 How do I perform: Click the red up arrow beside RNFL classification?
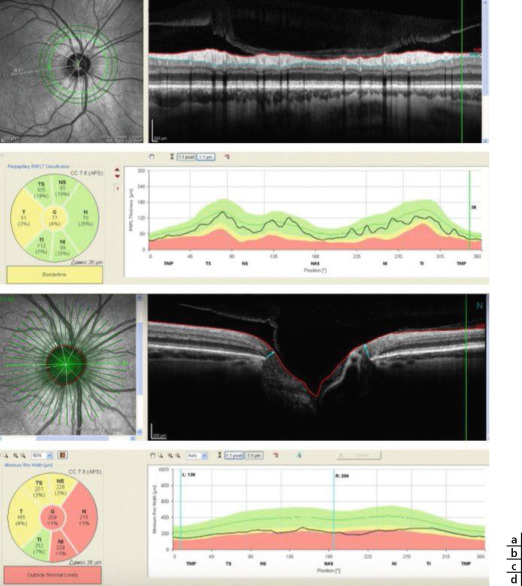pyautogui.click(x=117, y=170)
